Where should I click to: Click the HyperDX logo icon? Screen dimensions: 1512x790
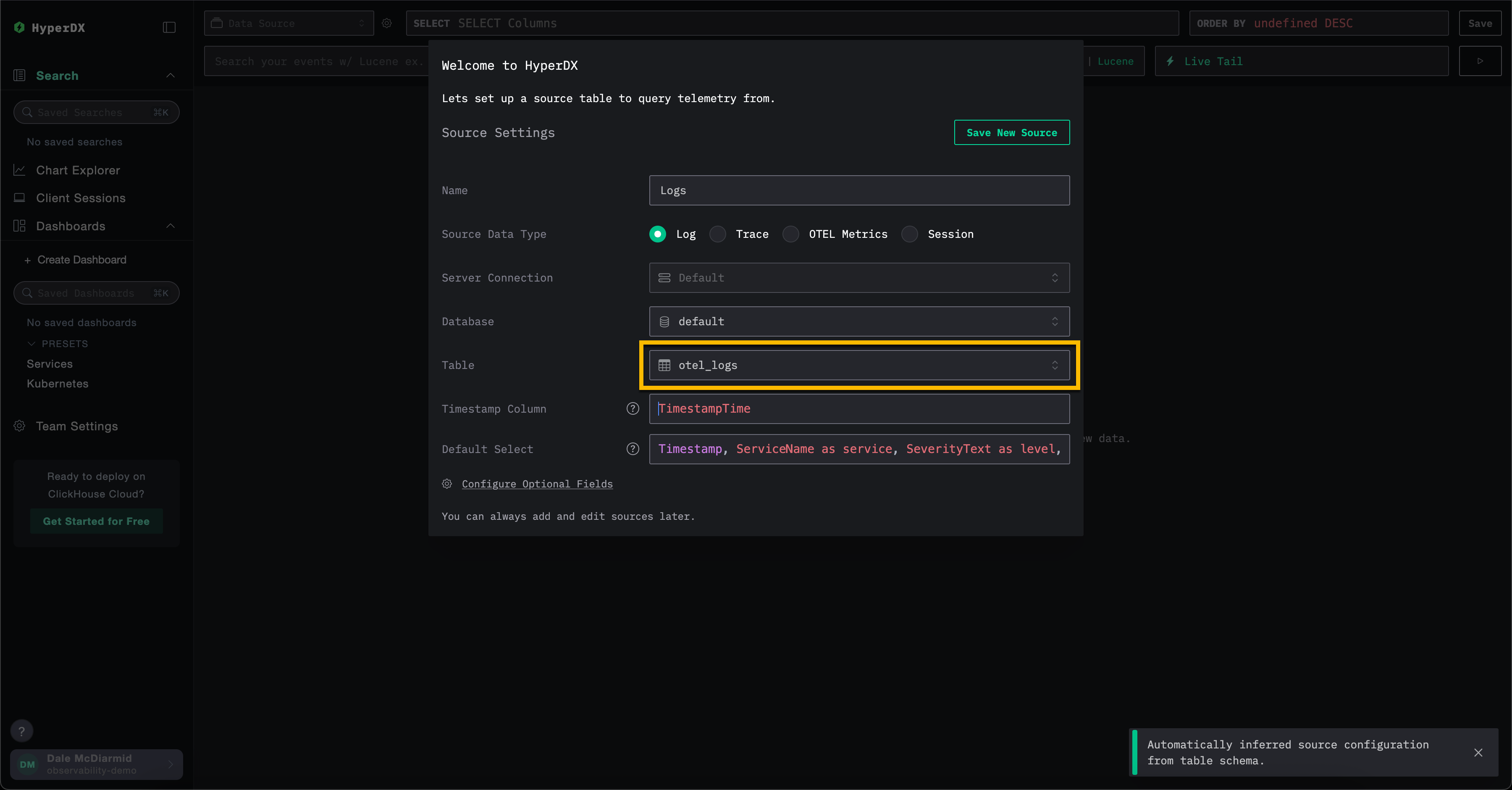[x=19, y=28]
